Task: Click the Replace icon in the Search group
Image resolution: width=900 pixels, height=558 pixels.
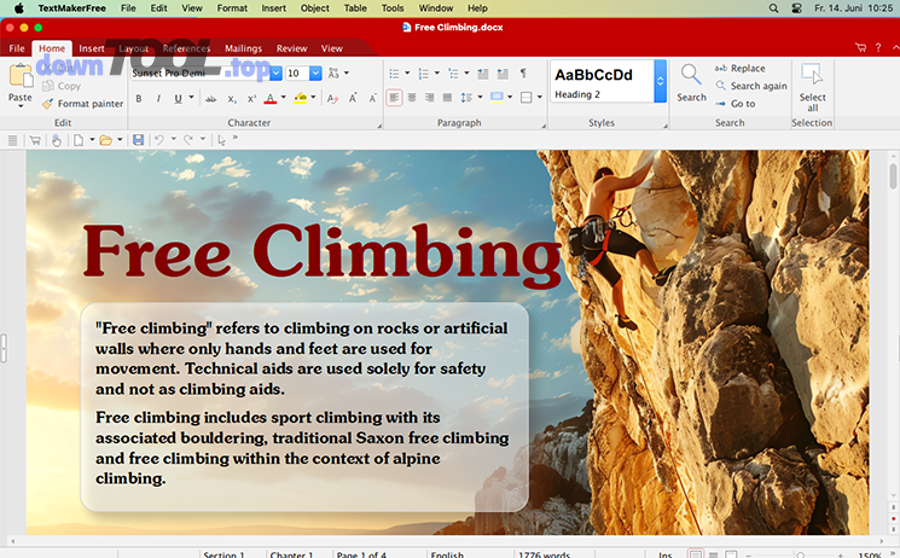Action: pos(720,68)
